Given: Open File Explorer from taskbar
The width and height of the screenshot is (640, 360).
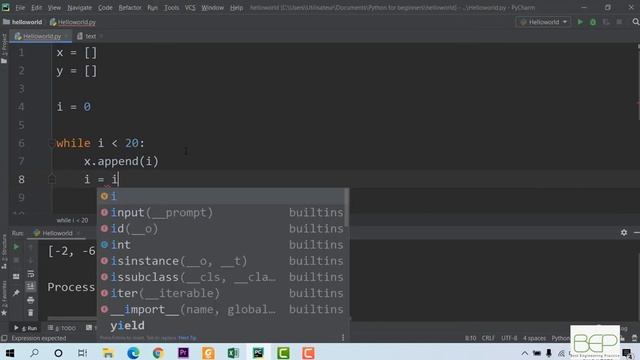Looking at the screenshot, I should coord(108,353).
